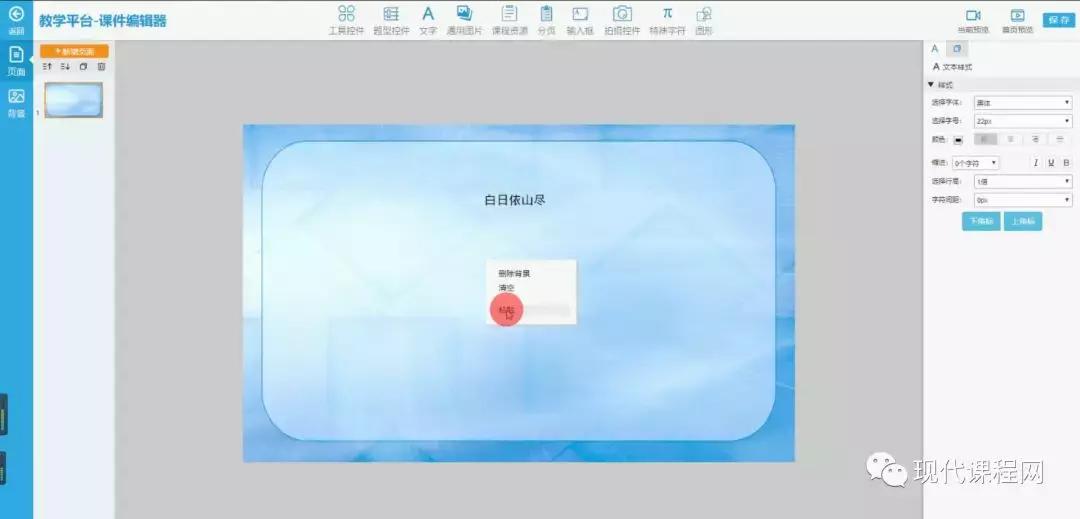Screen dimensions: 1080x519
Task: Move the page down in list
Action: (65, 67)
